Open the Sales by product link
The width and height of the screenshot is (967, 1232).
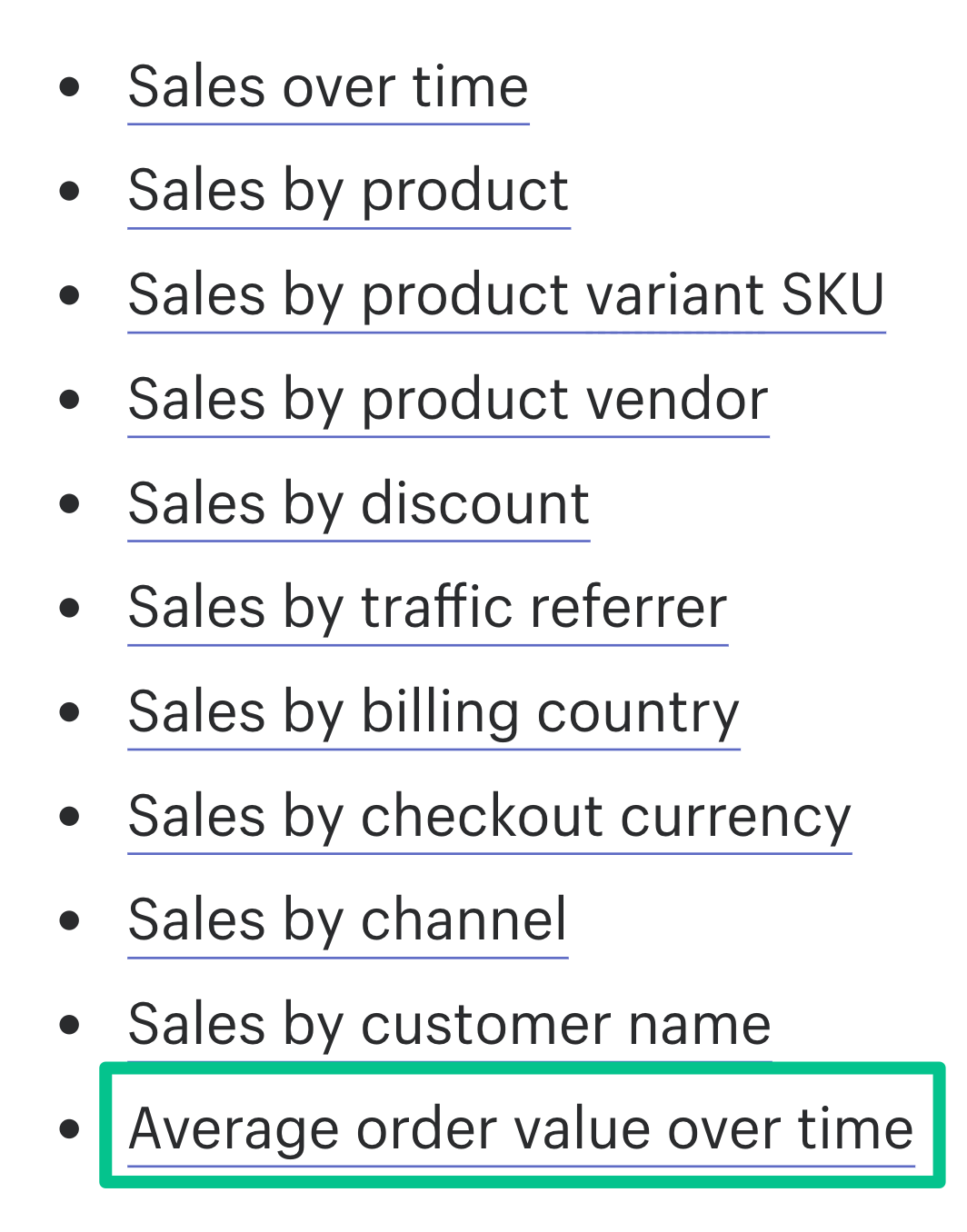349,193
